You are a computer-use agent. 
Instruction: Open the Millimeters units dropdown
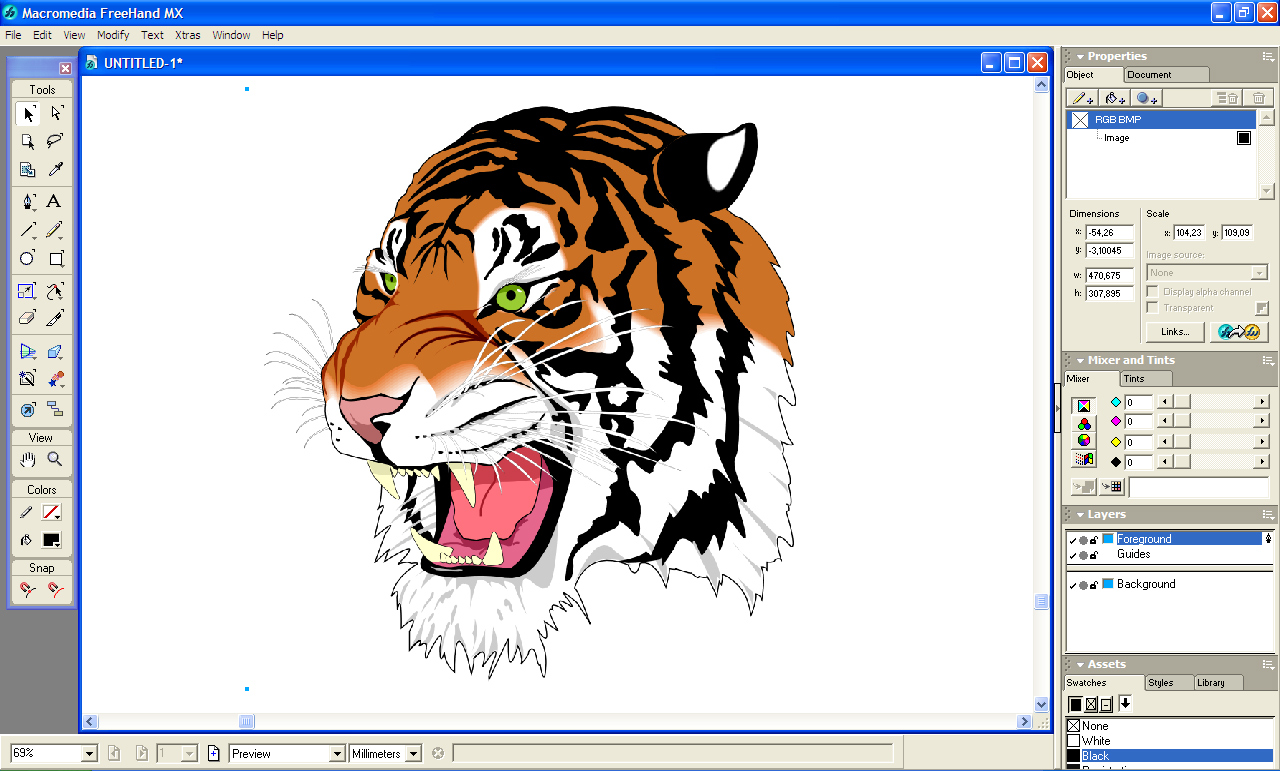point(414,754)
